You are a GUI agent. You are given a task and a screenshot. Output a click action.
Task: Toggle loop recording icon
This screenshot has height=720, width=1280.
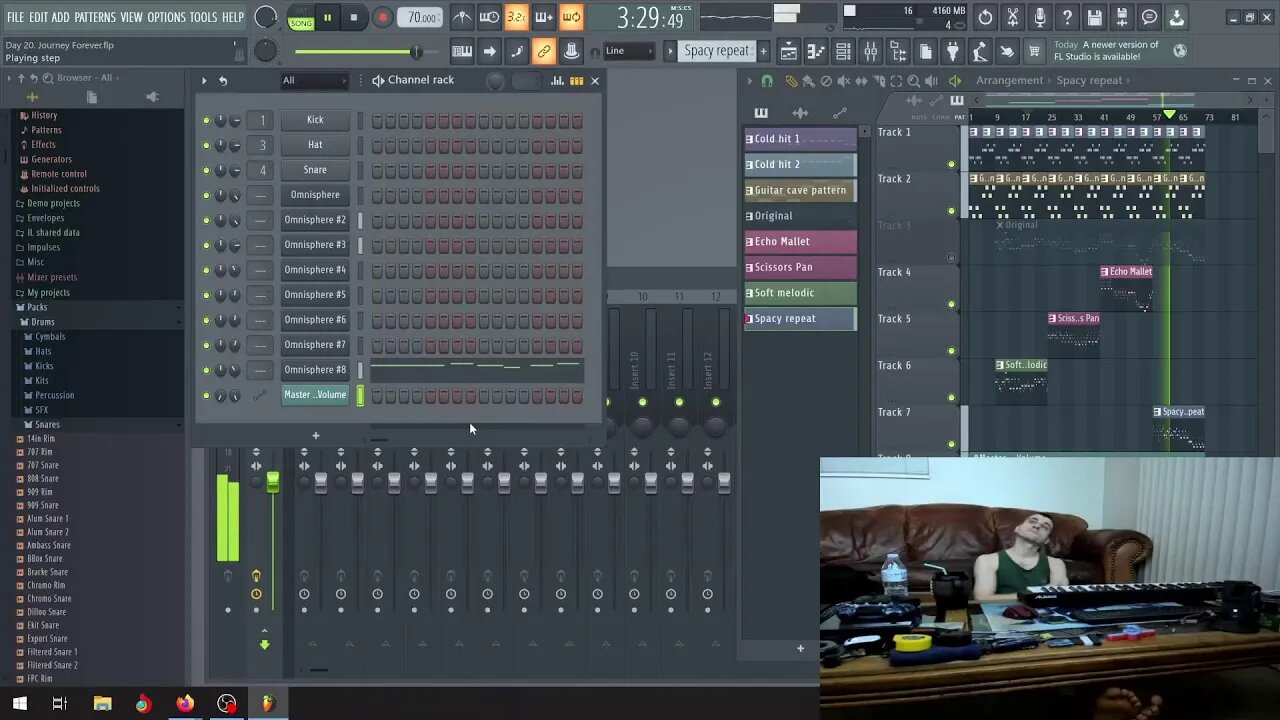571,17
